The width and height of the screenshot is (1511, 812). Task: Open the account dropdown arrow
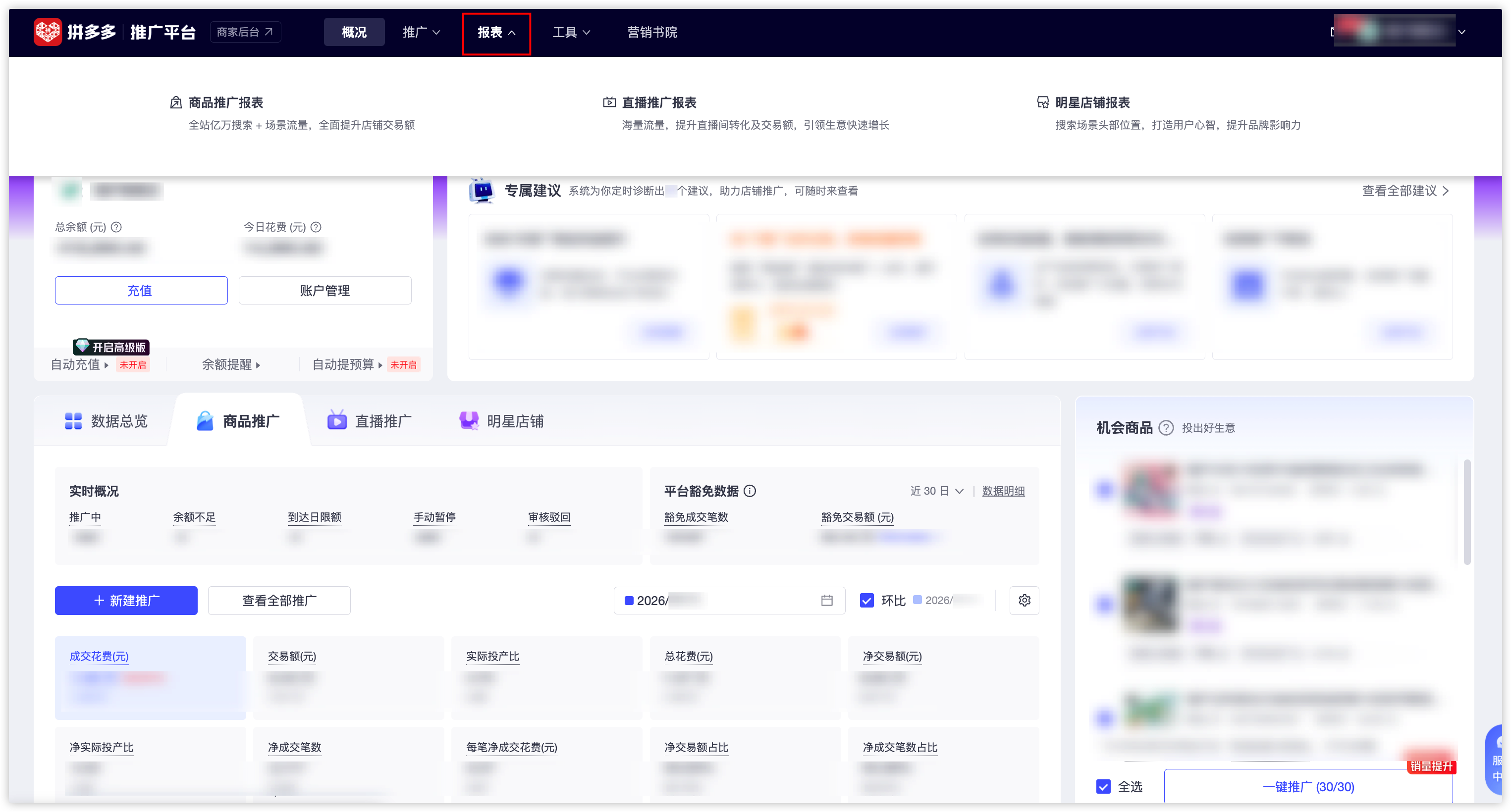pos(1462,32)
